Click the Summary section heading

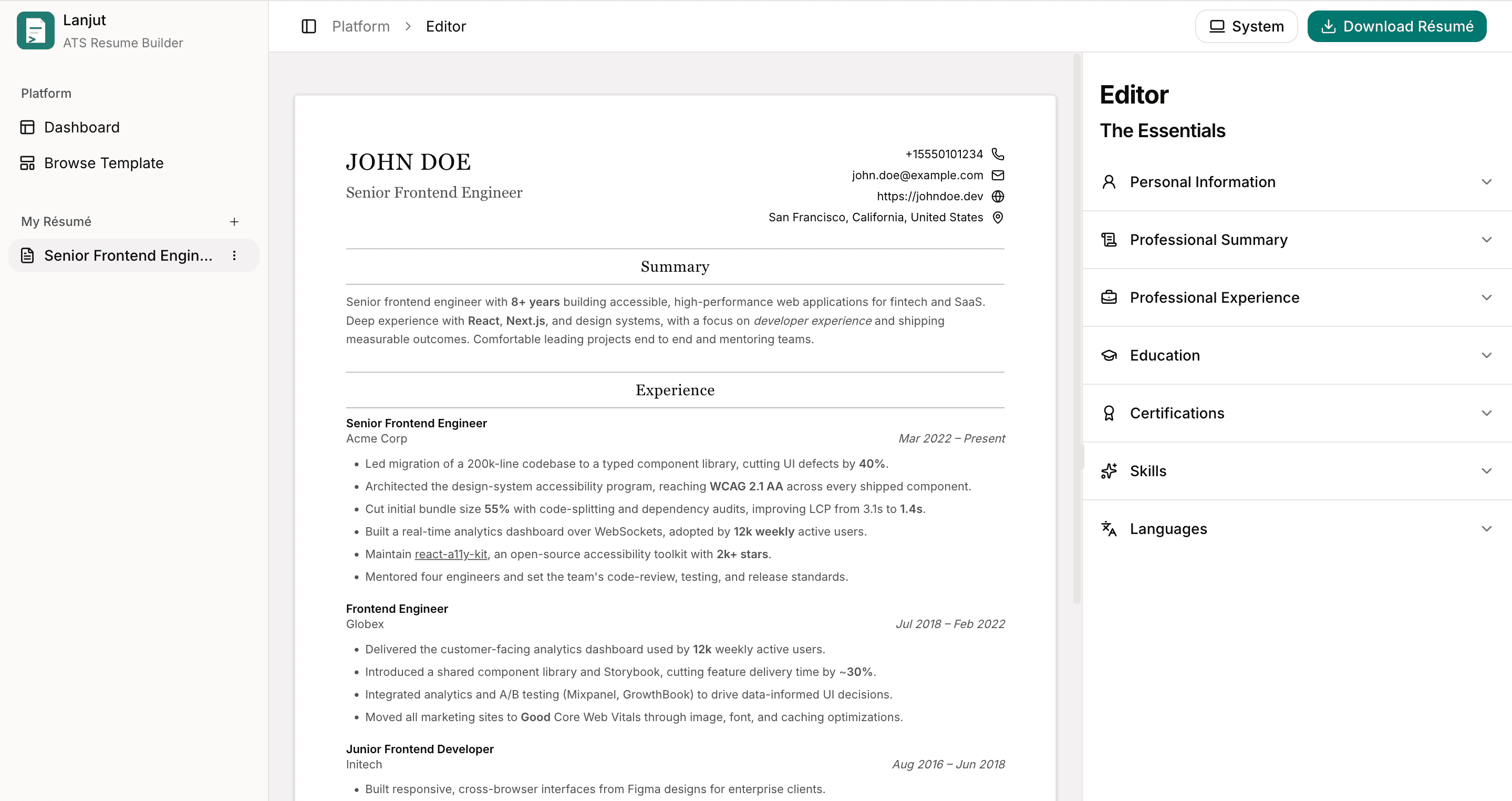pyautogui.click(x=675, y=266)
